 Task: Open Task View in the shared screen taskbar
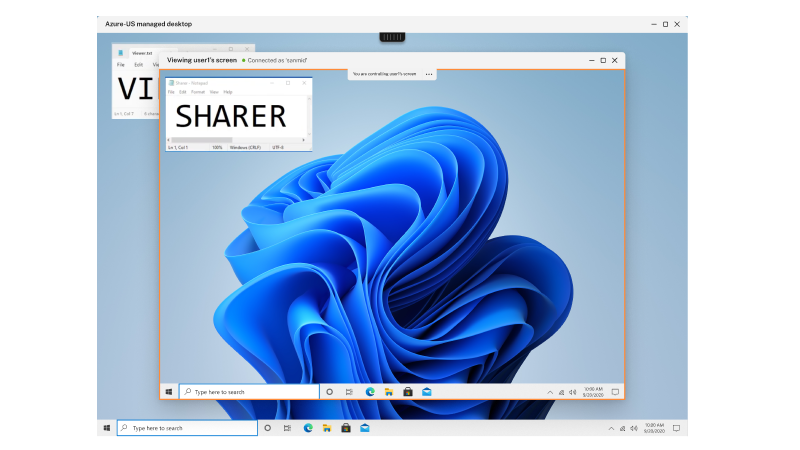point(349,392)
